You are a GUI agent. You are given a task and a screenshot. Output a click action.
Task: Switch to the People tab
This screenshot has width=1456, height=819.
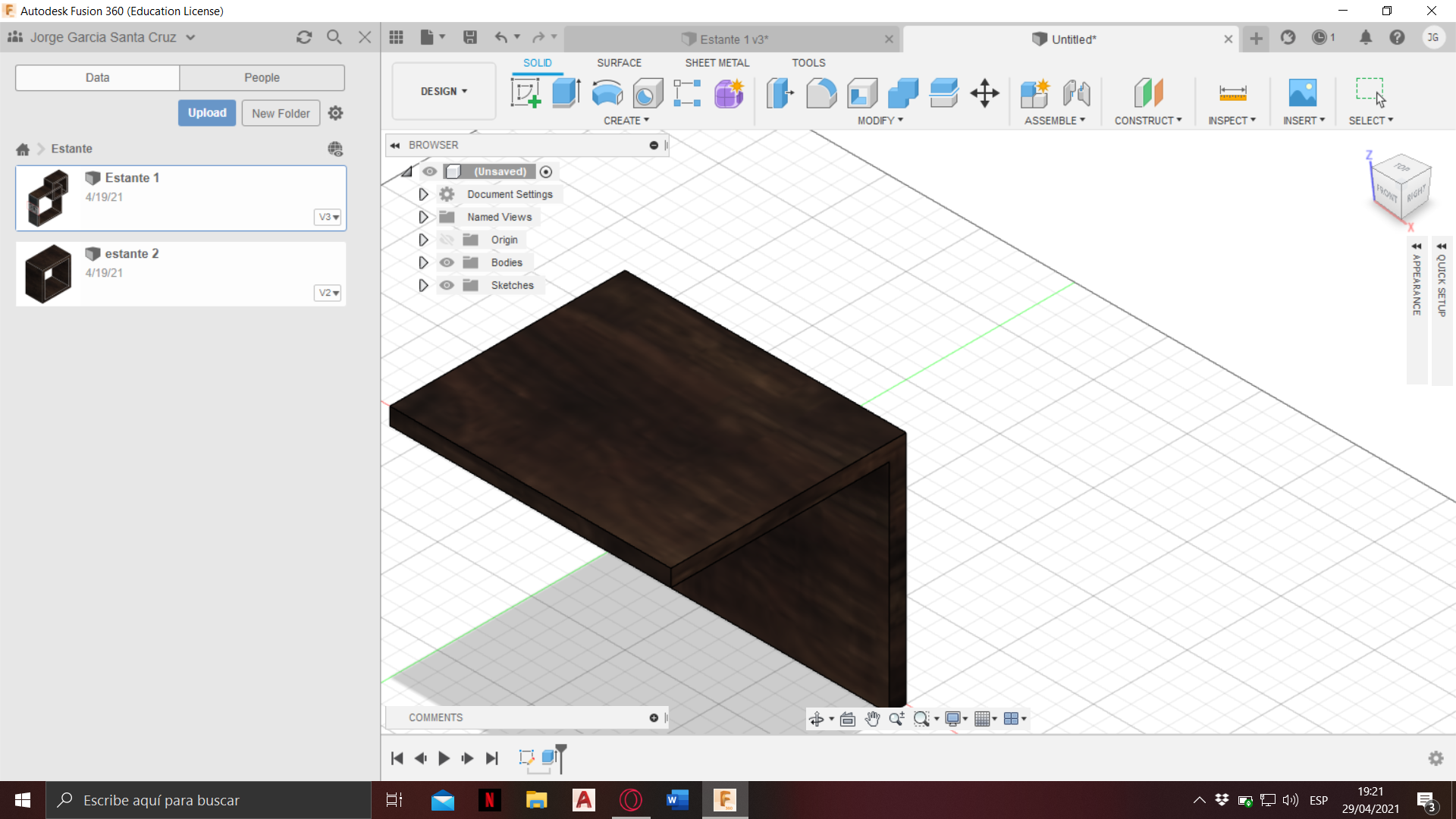(x=262, y=77)
